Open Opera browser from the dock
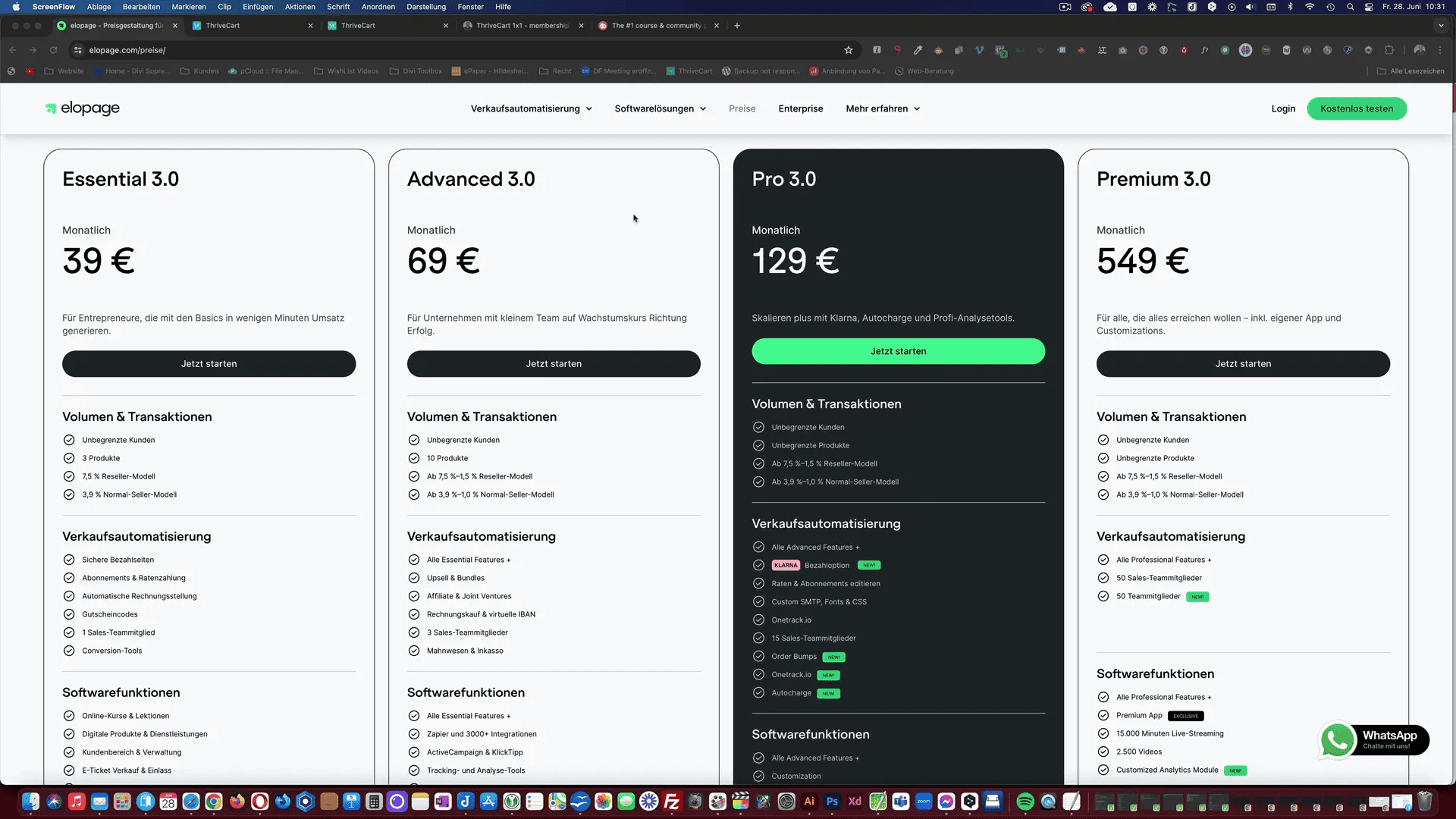The width and height of the screenshot is (1456, 819). [x=259, y=802]
